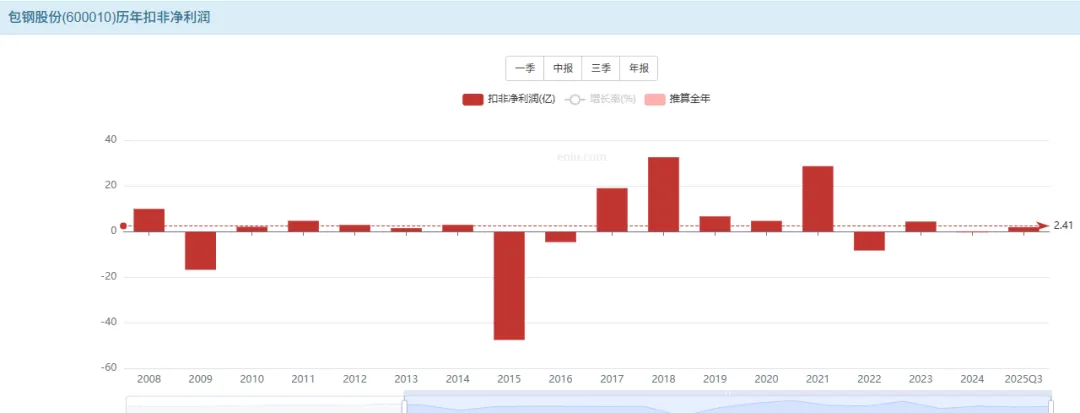
Task: Click the 2025Q3 x-axis label
Action: [1024, 379]
